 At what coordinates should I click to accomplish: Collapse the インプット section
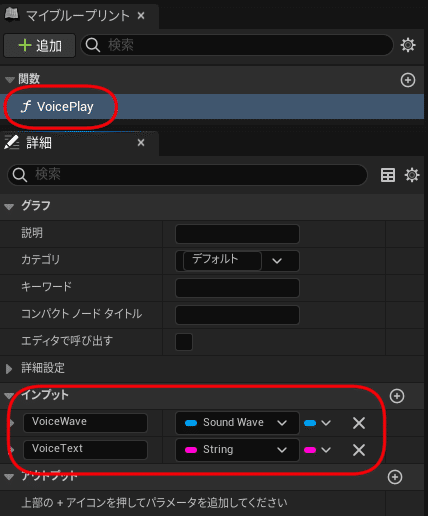tap(9, 396)
